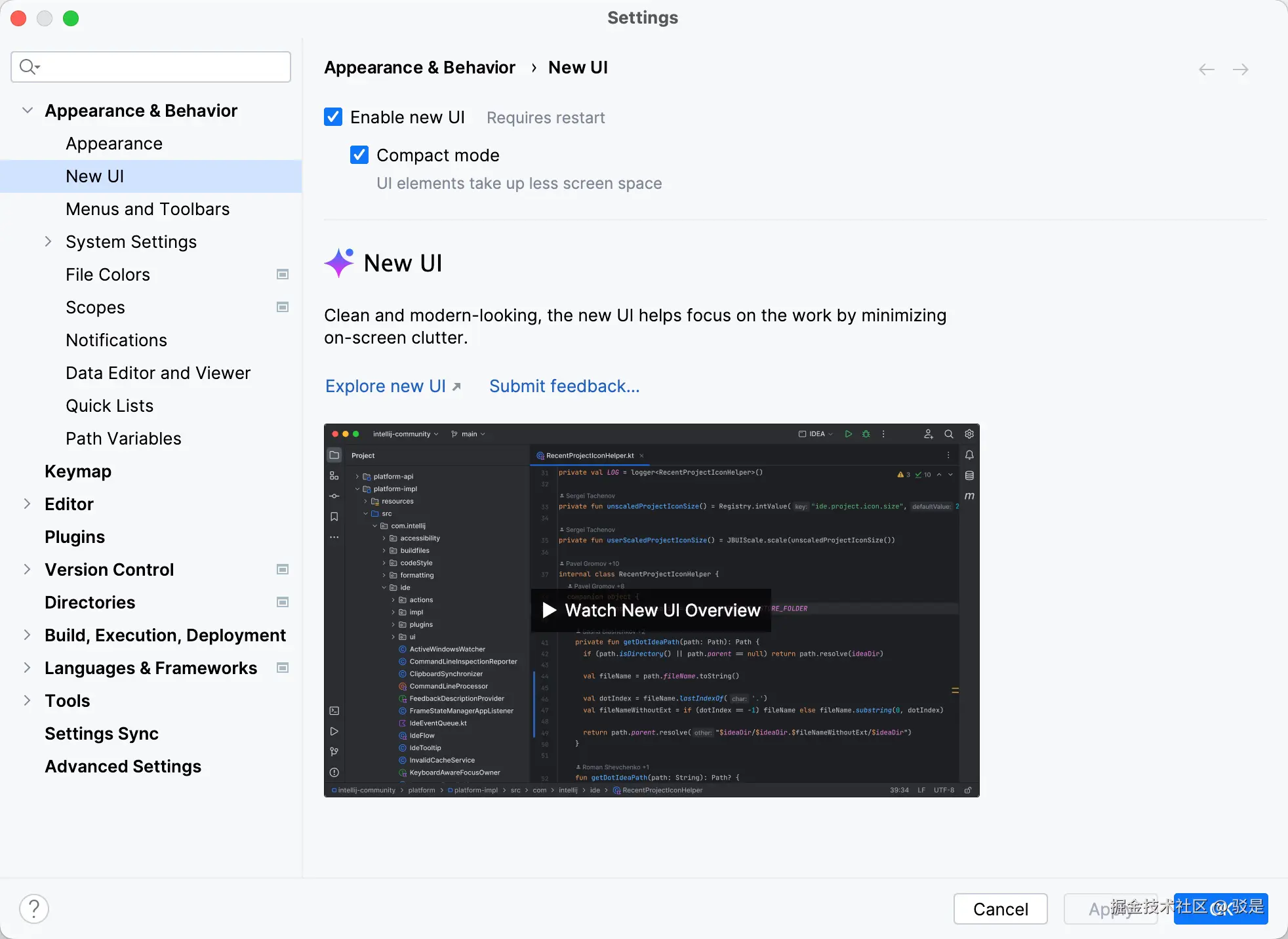Expand the System Settings node
The height and width of the screenshot is (939, 1288).
(48, 241)
